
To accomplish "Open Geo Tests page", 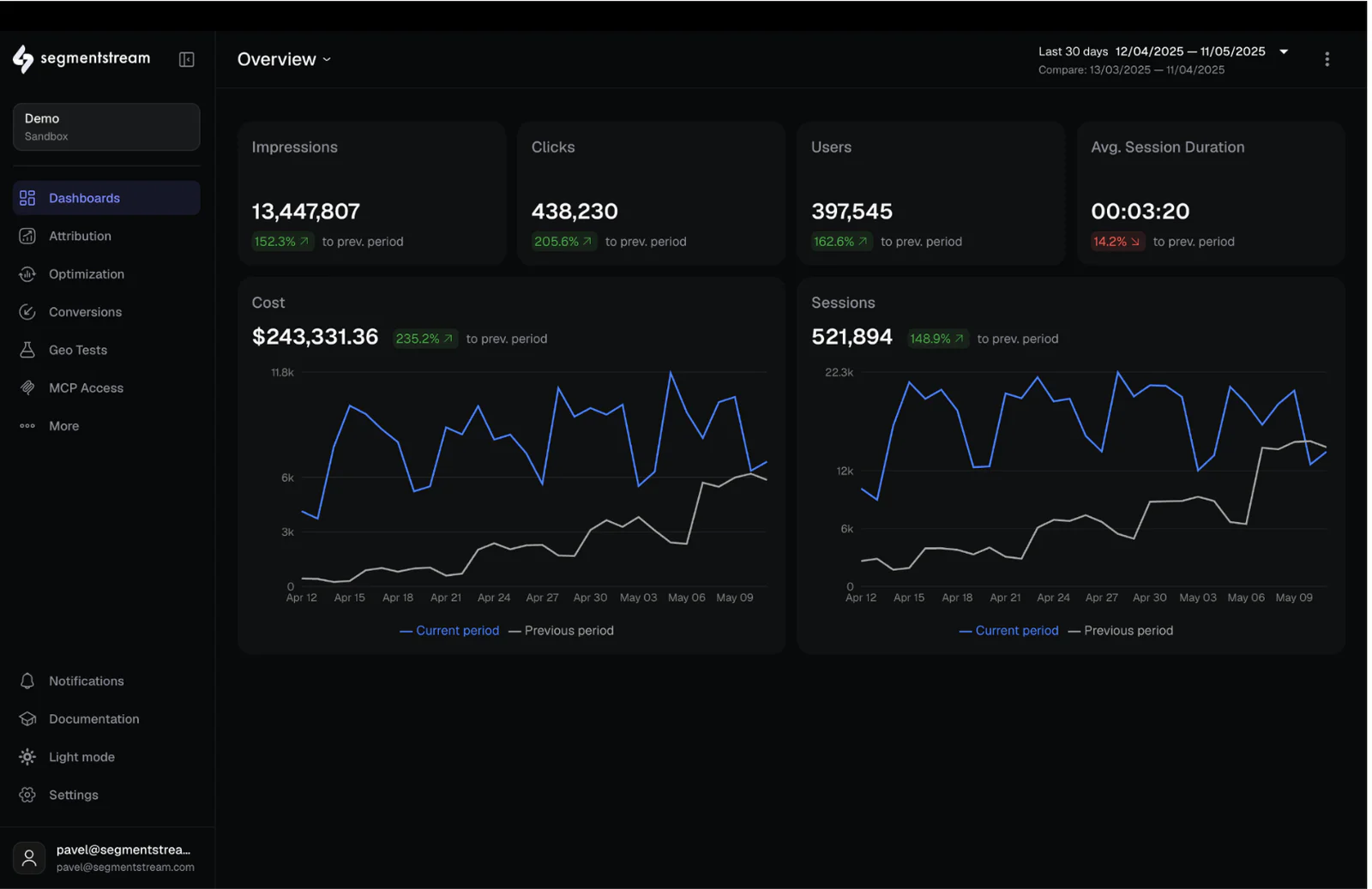I will (106, 350).
